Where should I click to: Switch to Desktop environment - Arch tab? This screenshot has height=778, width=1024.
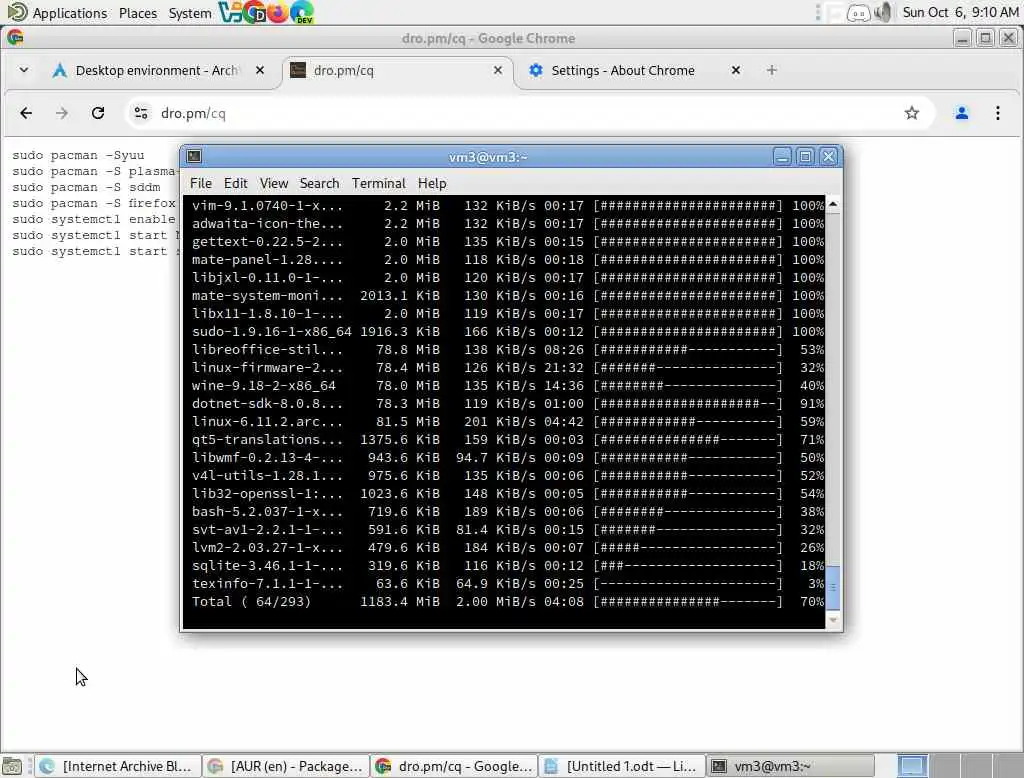[x=157, y=70]
